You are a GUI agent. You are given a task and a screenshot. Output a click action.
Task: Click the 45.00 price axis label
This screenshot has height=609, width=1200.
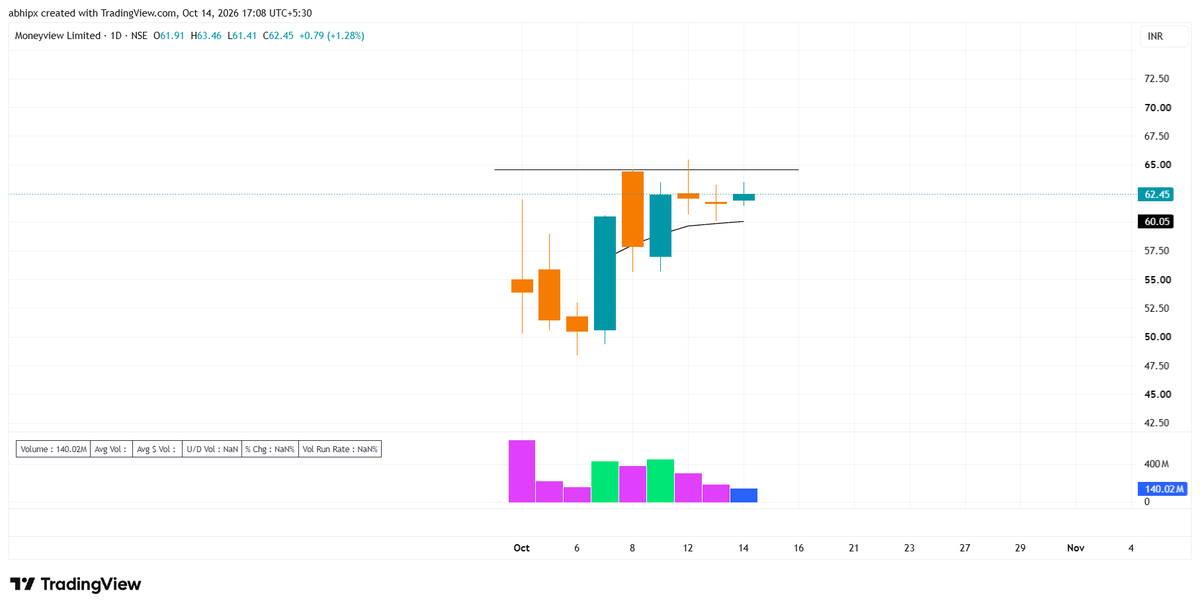pos(1156,394)
